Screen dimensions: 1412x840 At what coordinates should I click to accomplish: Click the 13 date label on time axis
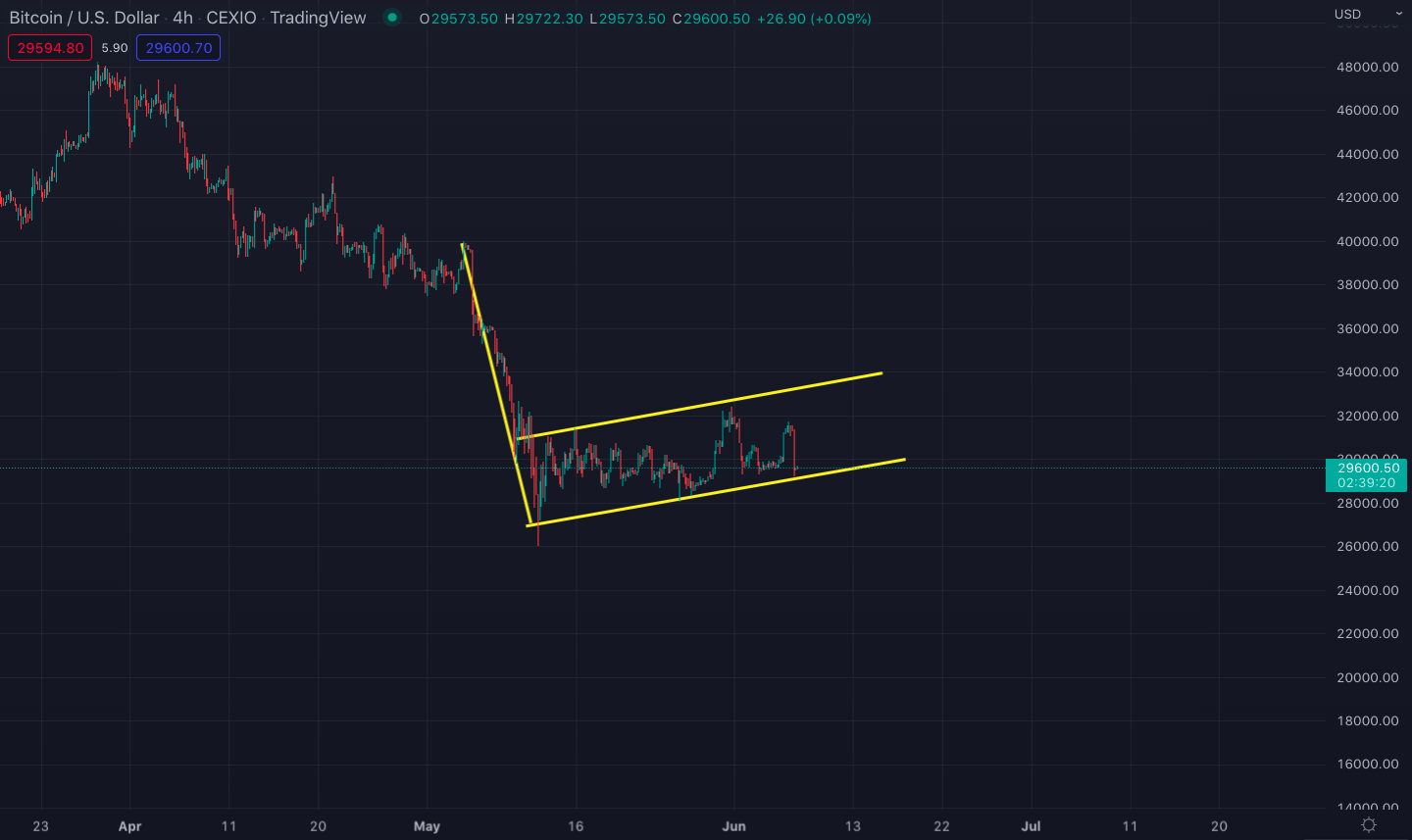click(853, 826)
